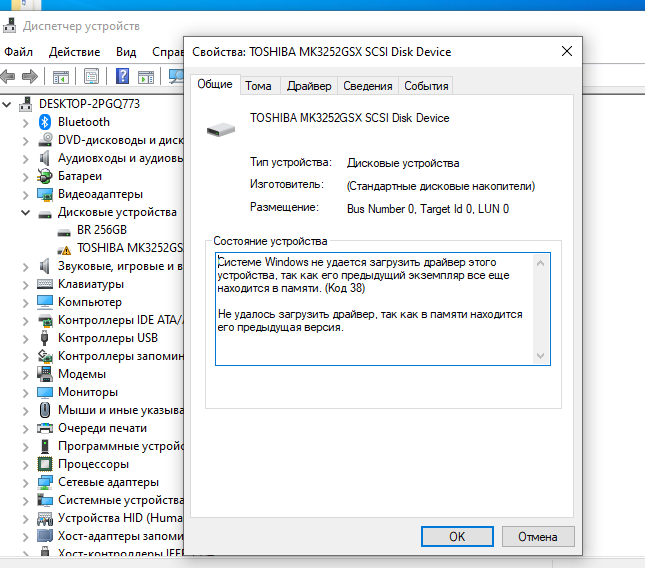Click the Forward arrow toolbar icon
The image size is (645, 568).
(x=30, y=76)
